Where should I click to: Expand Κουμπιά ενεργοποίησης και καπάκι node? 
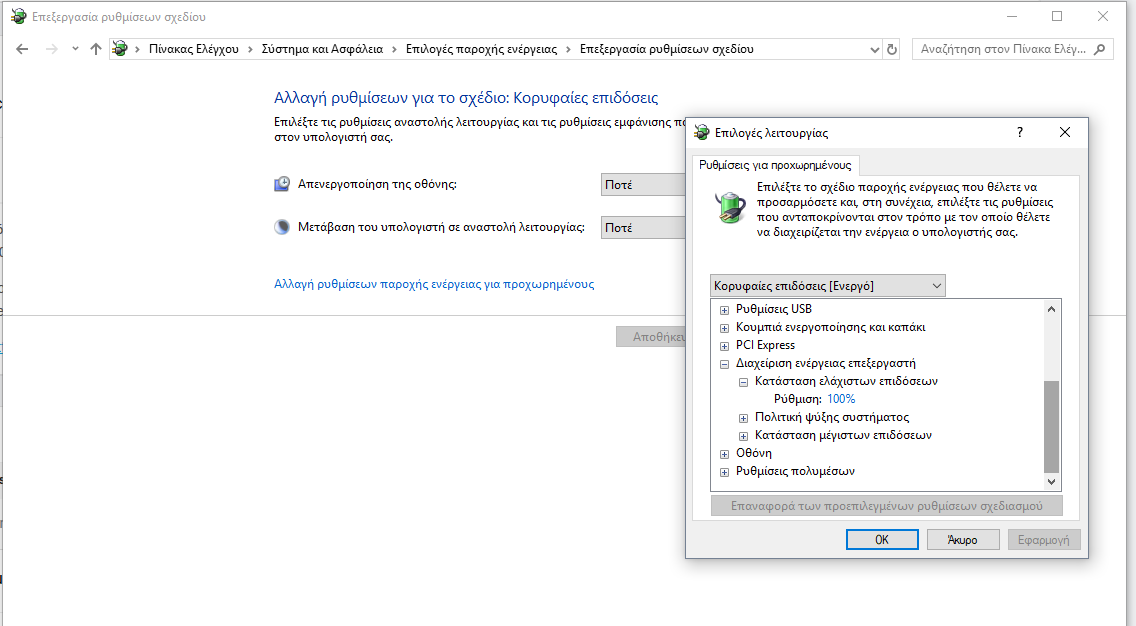click(x=724, y=328)
